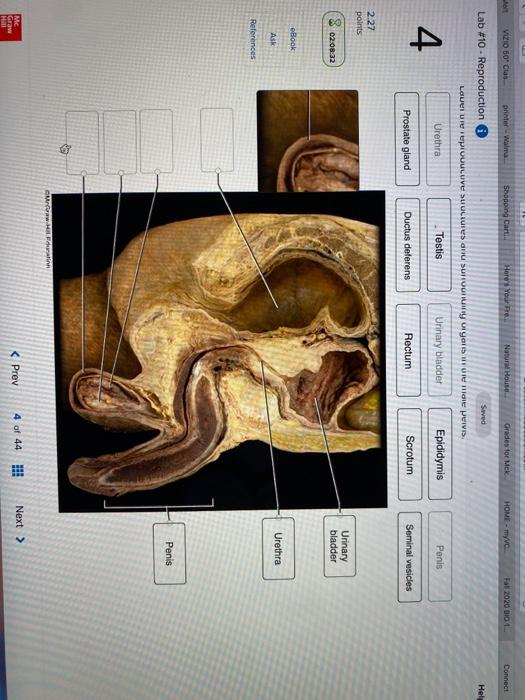
Task: Open the Lab #10 info icon
Action: click(x=481, y=131)
